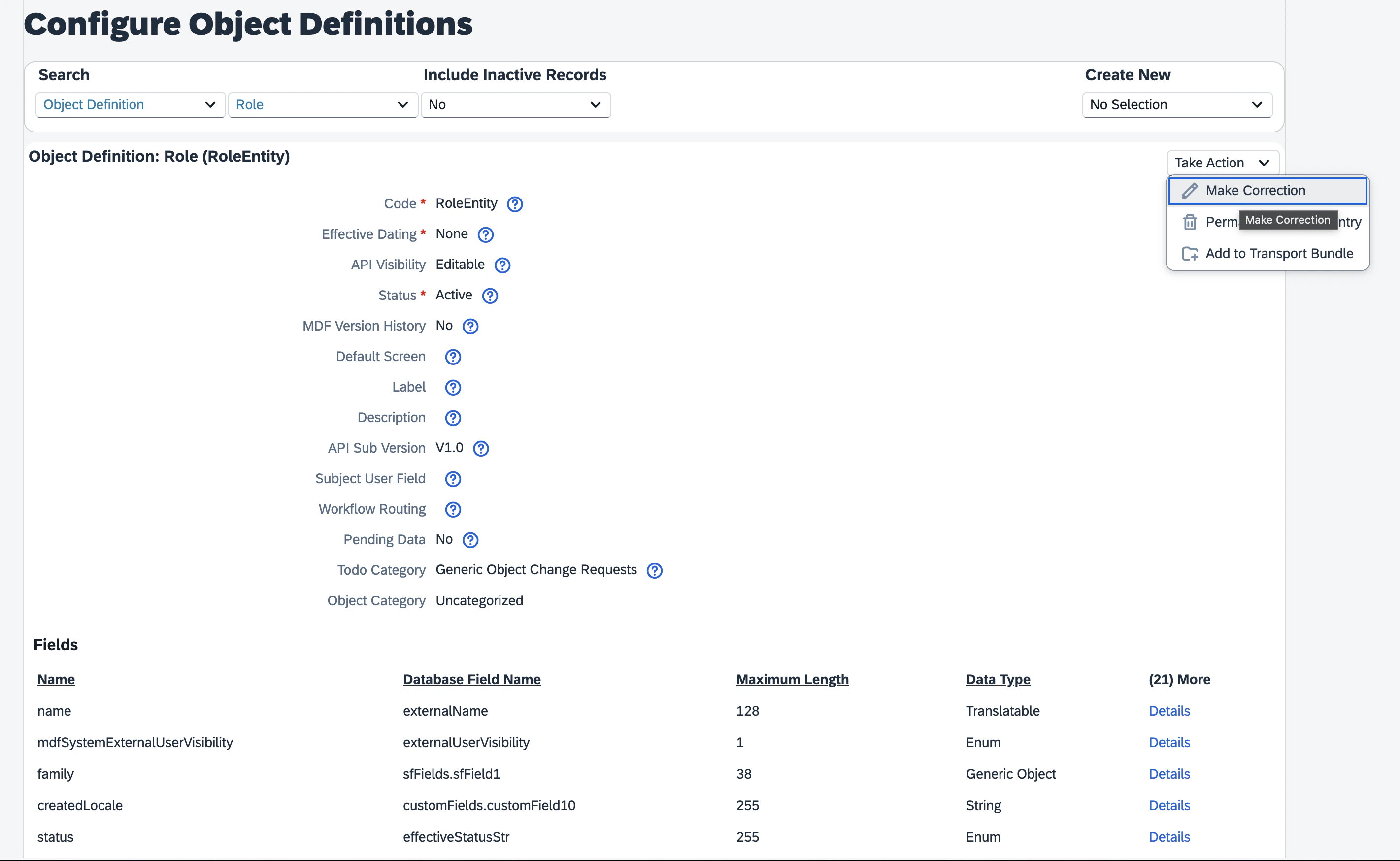The width and height of the screenshot is (1400, 861).
Task: Expand the Create New No Selection dropdown
Action: 1176,105
